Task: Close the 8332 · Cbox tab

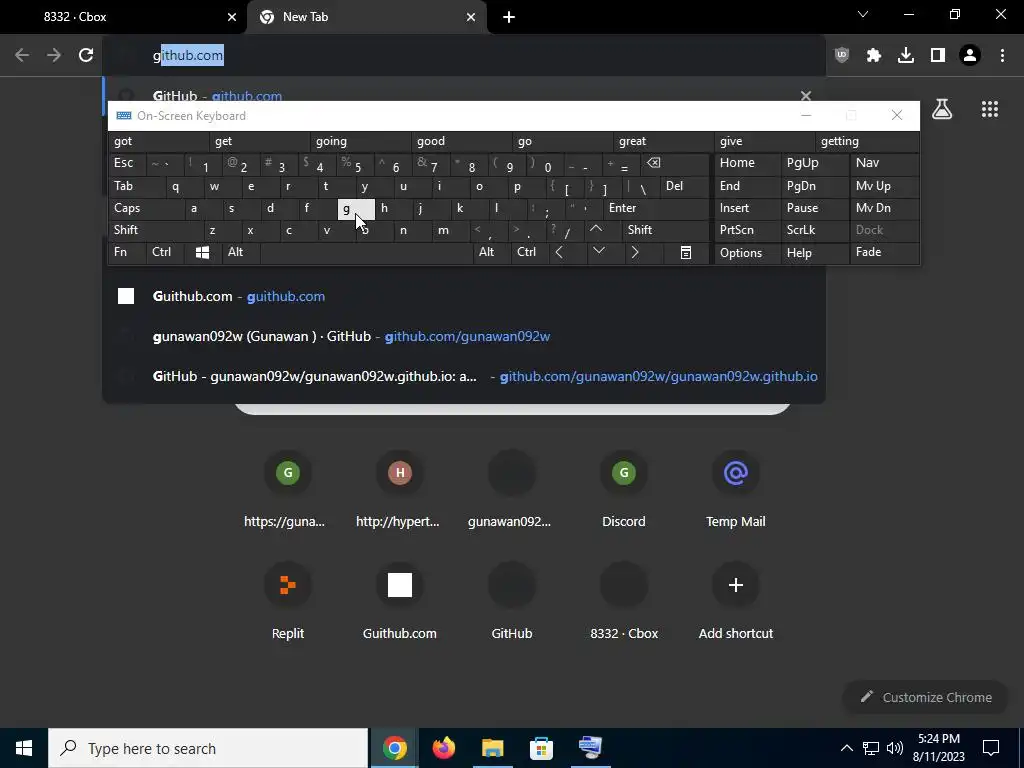Action: click(x=232, y=17)
